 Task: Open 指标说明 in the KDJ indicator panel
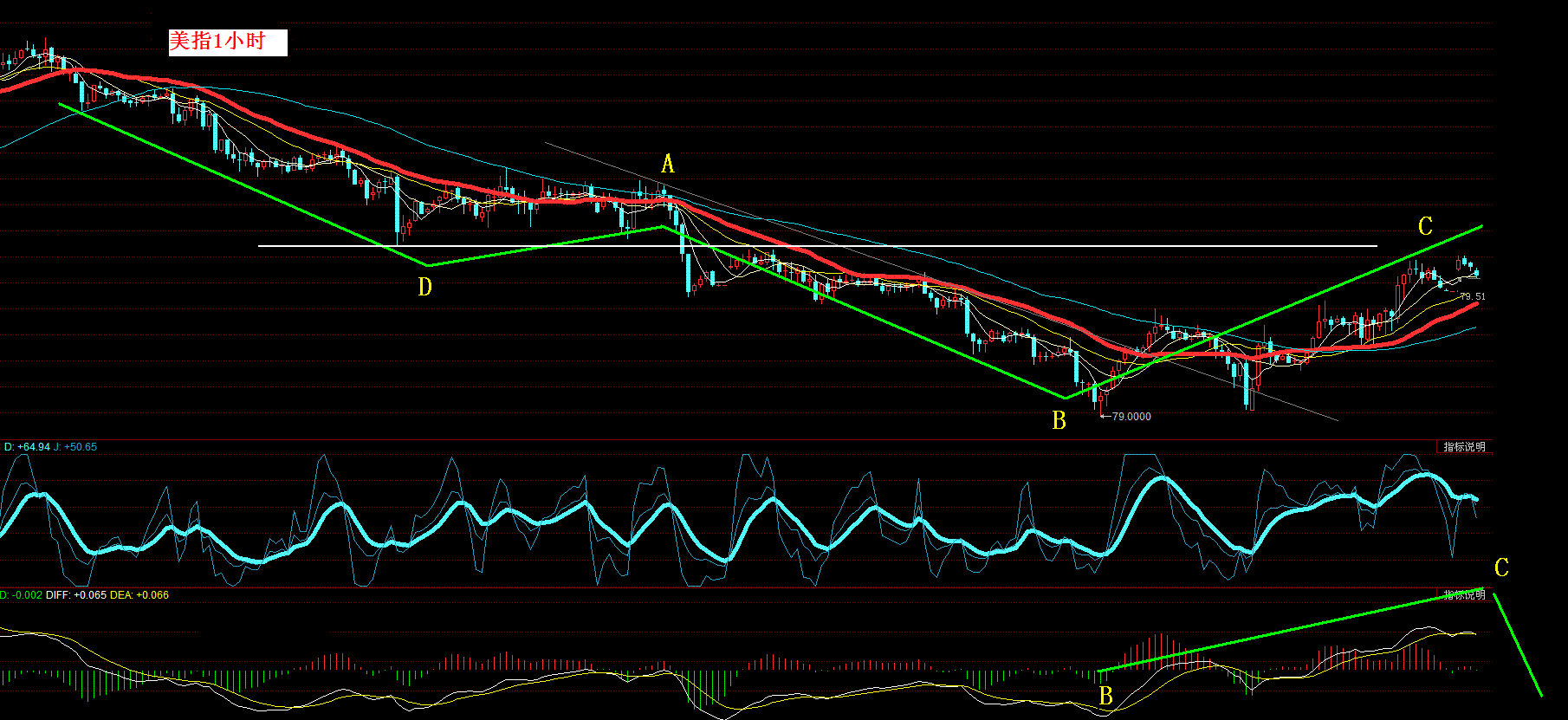[x=1464, y=447]
